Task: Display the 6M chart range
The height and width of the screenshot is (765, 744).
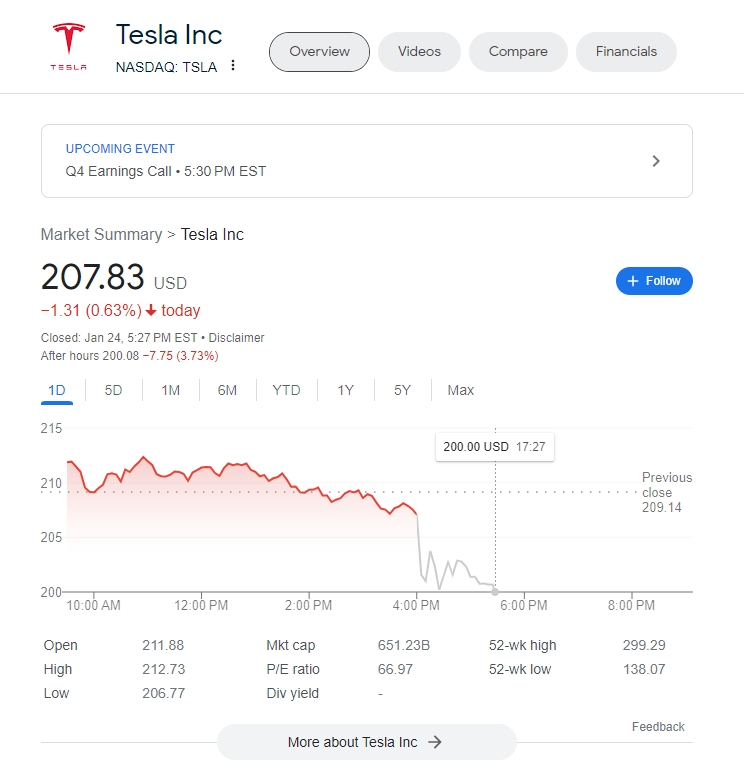Action: [x=227, y=390]
